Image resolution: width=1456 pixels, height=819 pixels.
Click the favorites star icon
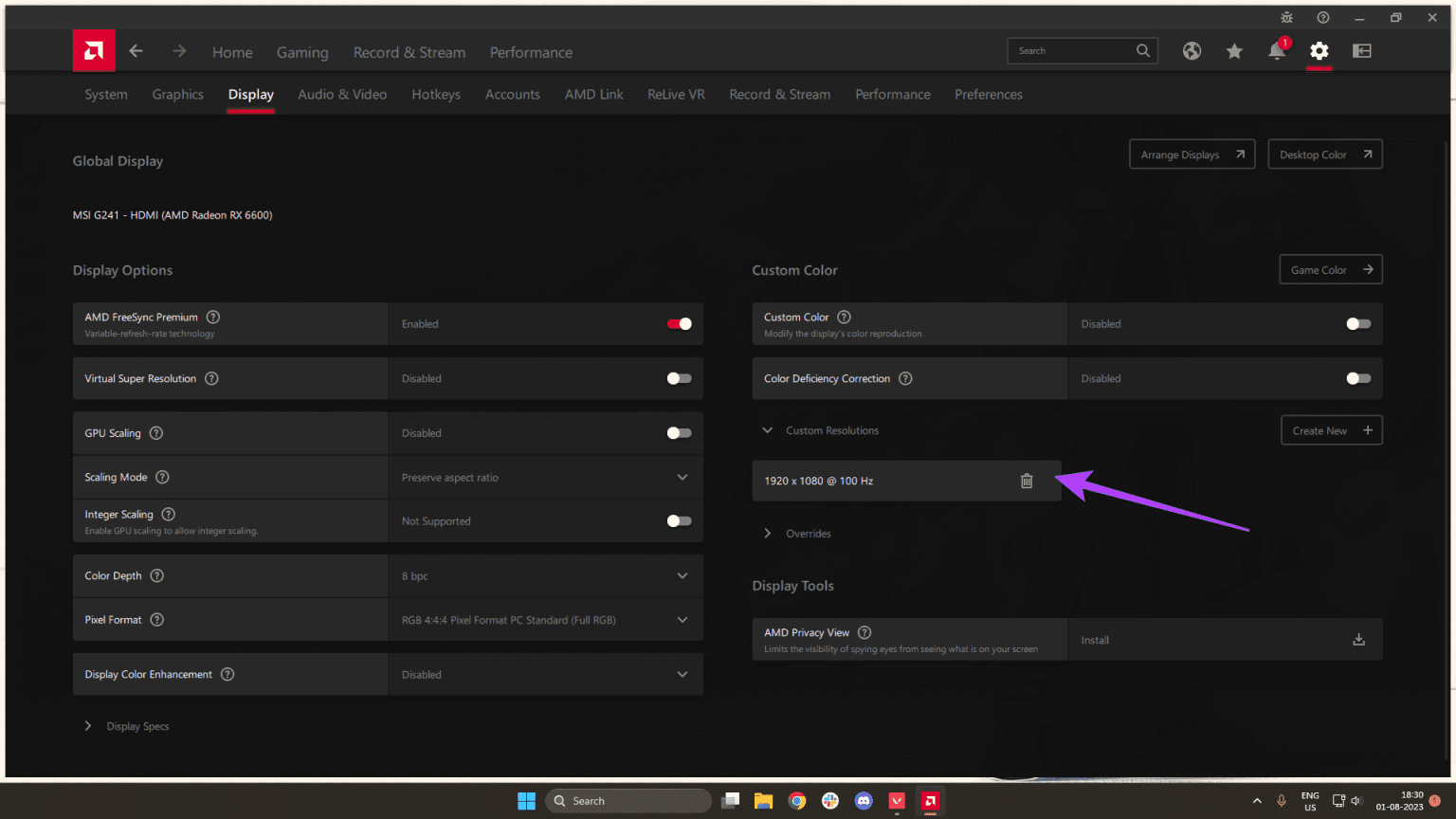(1234, 51)
